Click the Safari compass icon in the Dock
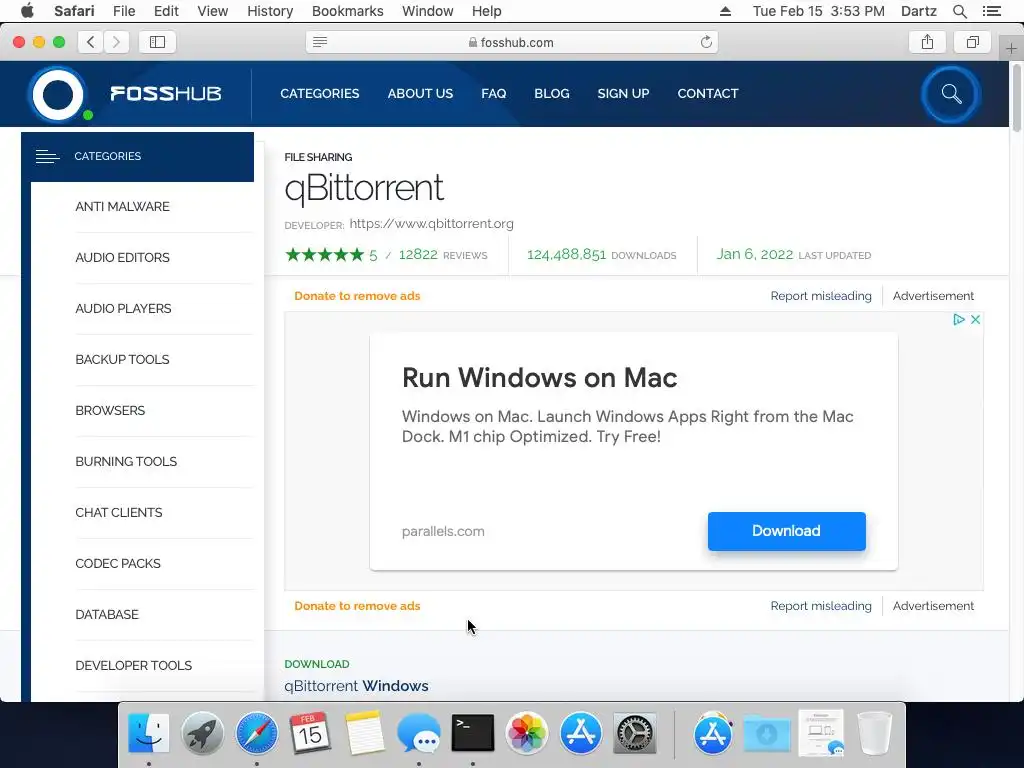Image resolution: width=1024 pixels, height=768 pixels. (257, 733)
